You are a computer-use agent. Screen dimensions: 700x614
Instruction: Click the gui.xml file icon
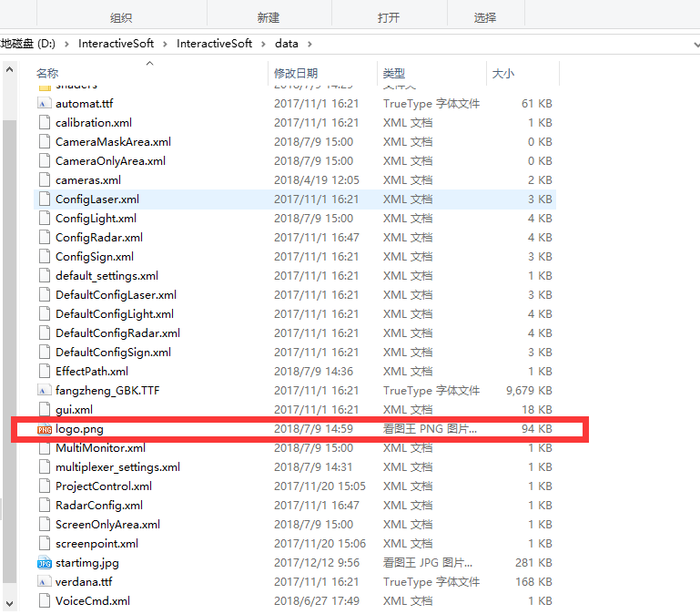44,410
